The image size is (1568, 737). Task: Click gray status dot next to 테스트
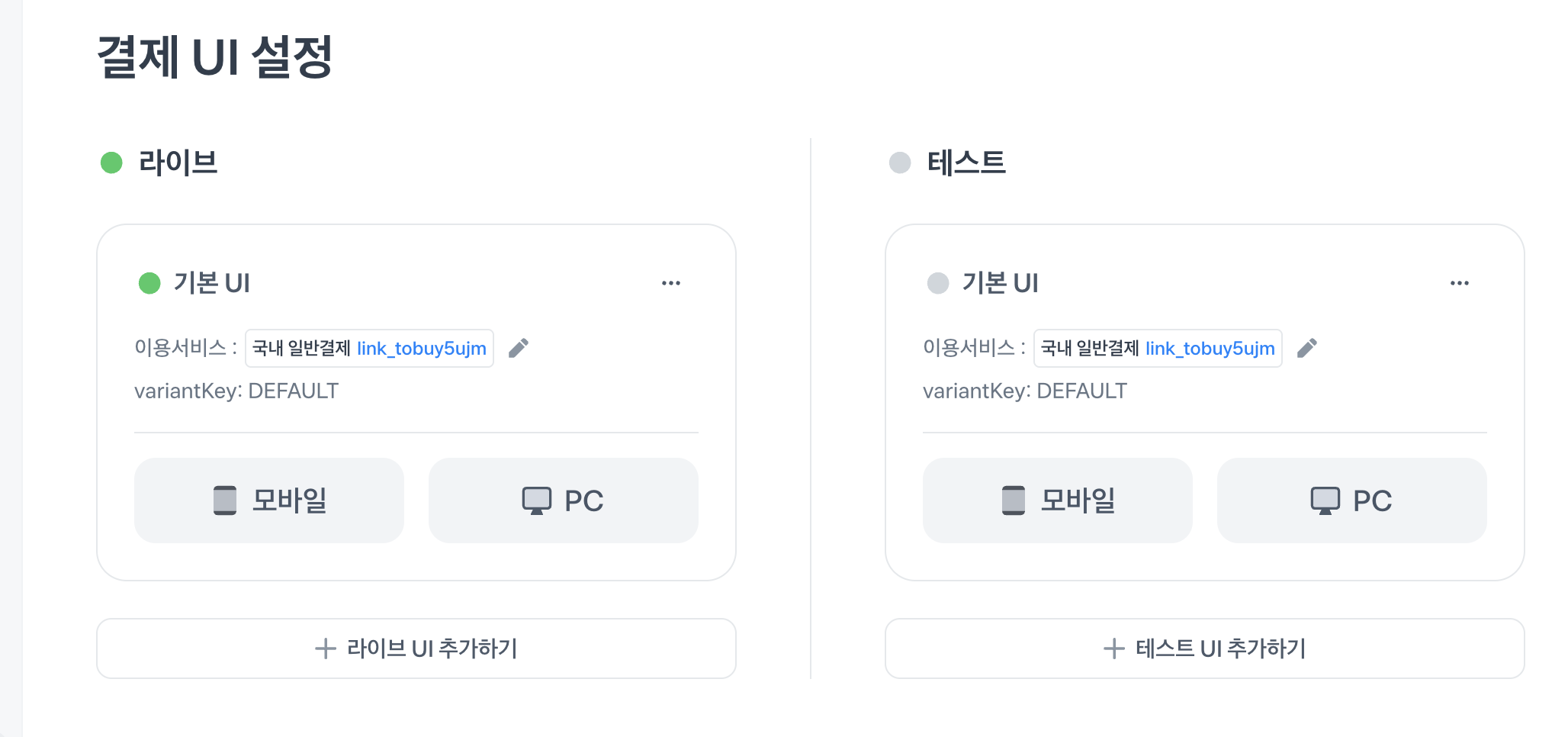tap(901, 163)
